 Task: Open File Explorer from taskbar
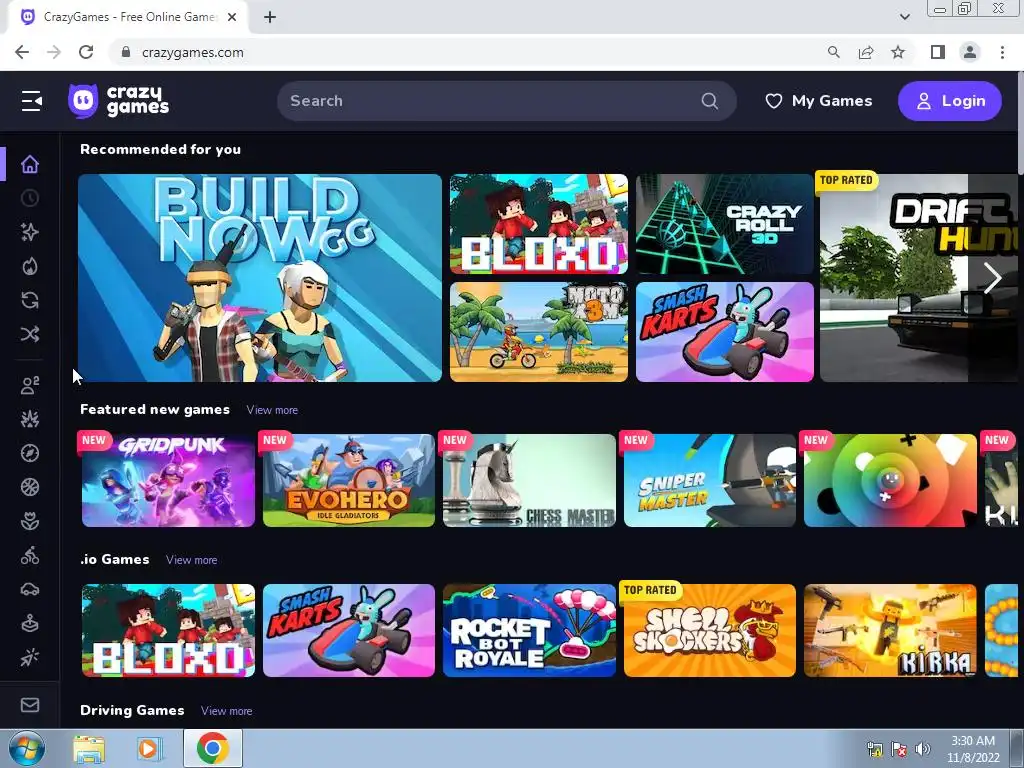89,748
